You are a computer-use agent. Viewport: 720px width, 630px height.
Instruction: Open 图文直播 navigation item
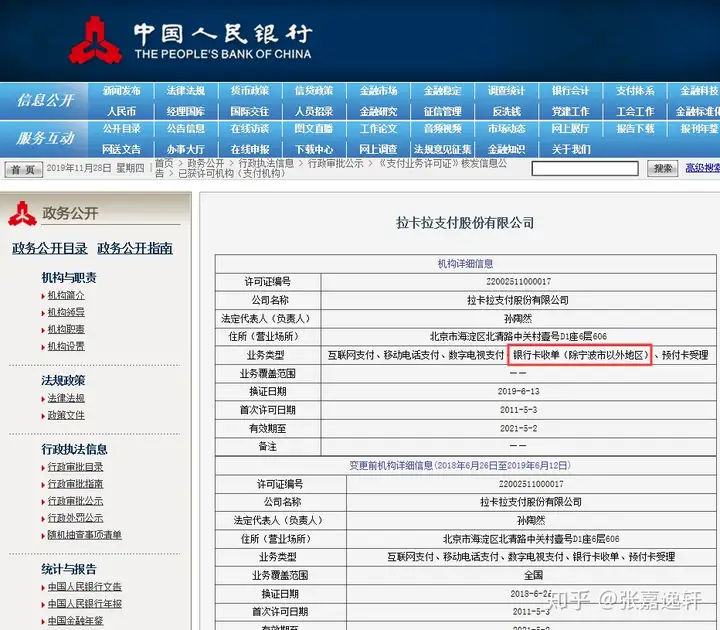tap(314, 129)
